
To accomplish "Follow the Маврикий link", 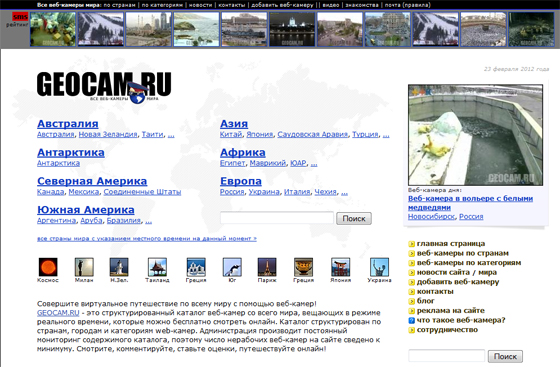I will coord(268,163).
